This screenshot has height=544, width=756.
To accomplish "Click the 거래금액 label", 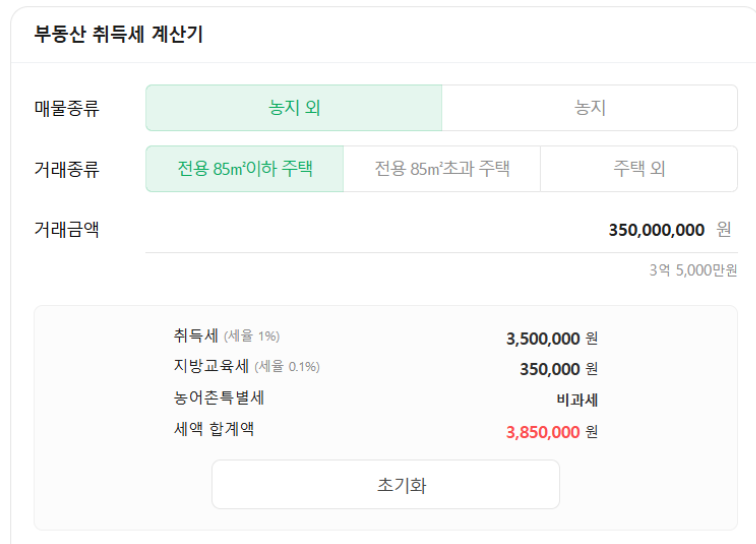I will [67, 230].
